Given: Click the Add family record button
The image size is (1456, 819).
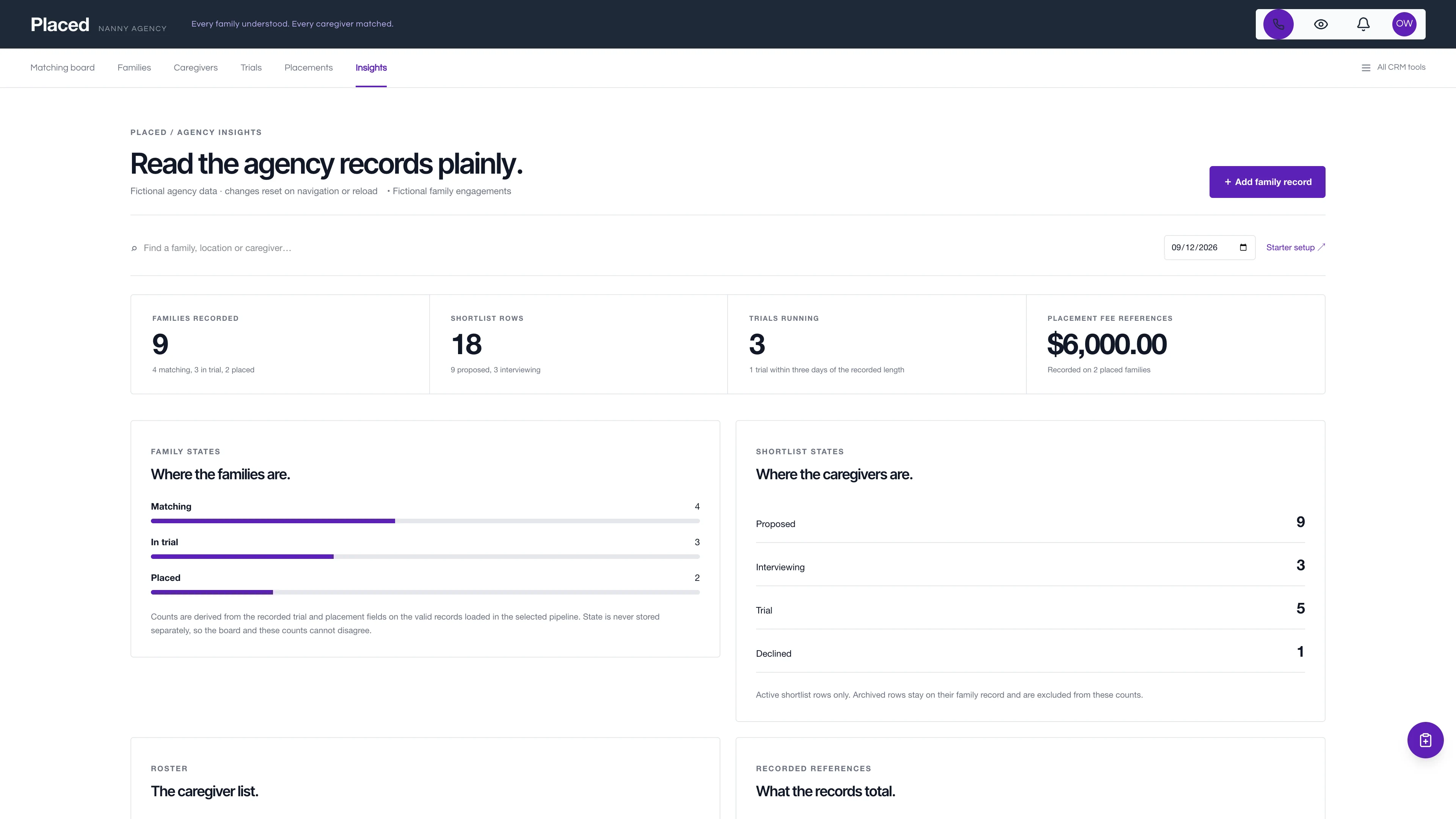Looking at the screenshot, I should point(1267,182).
